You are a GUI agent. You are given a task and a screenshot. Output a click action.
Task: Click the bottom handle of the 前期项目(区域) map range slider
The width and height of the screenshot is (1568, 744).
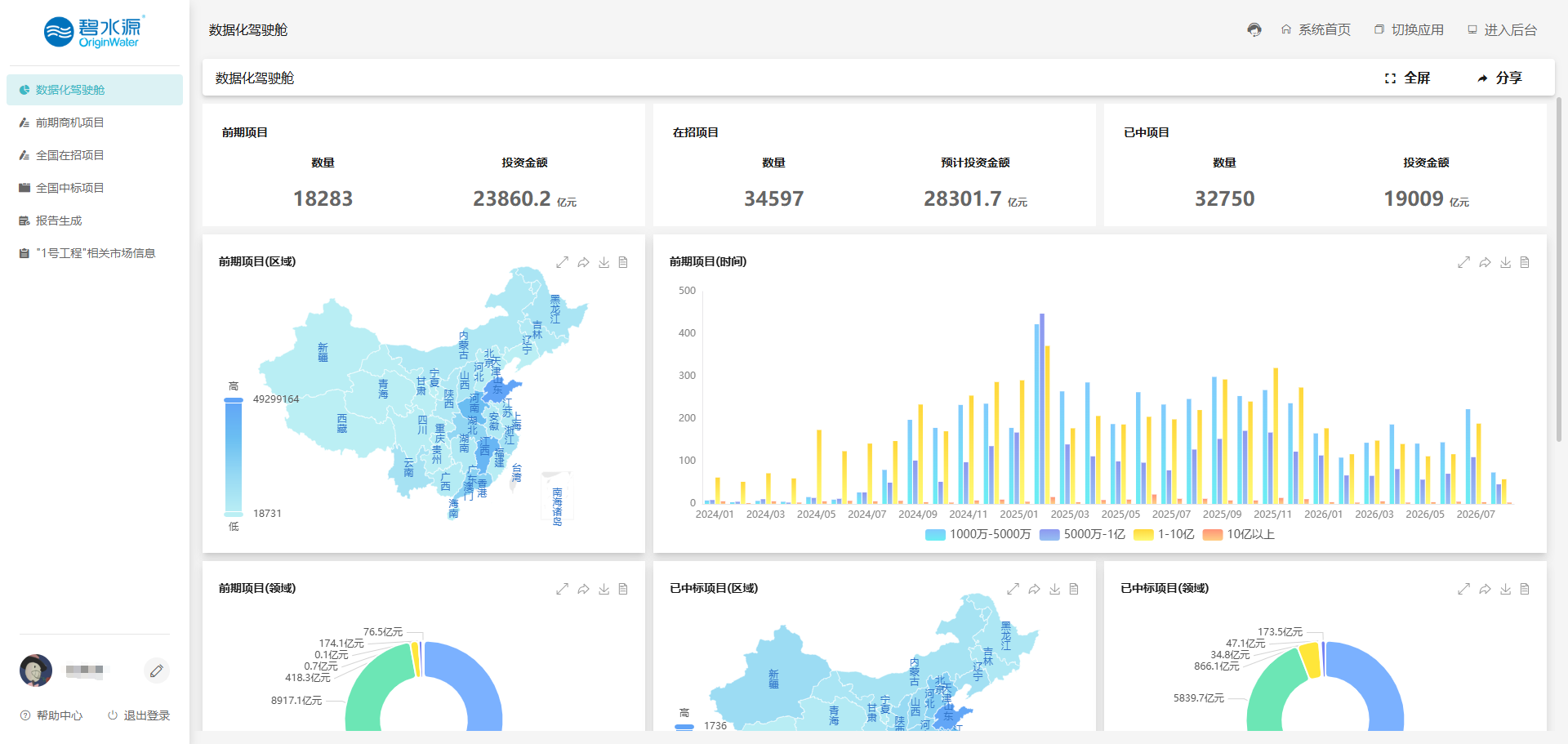coord(234,514)
